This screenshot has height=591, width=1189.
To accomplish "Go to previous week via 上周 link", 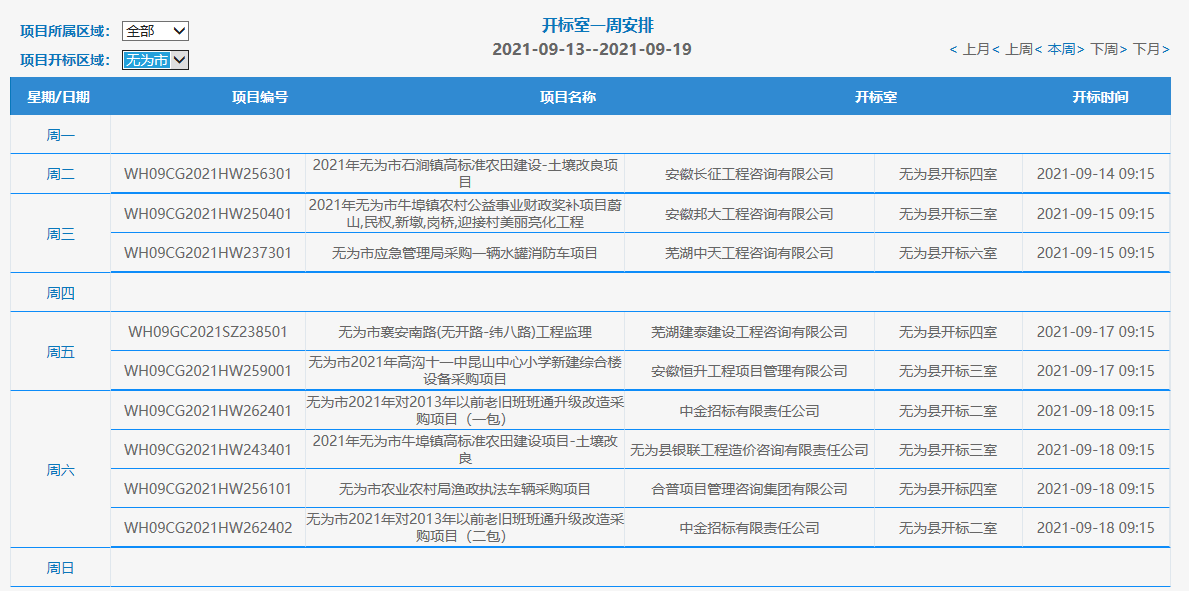I will pyautogui.click(x=1017, y=49).
